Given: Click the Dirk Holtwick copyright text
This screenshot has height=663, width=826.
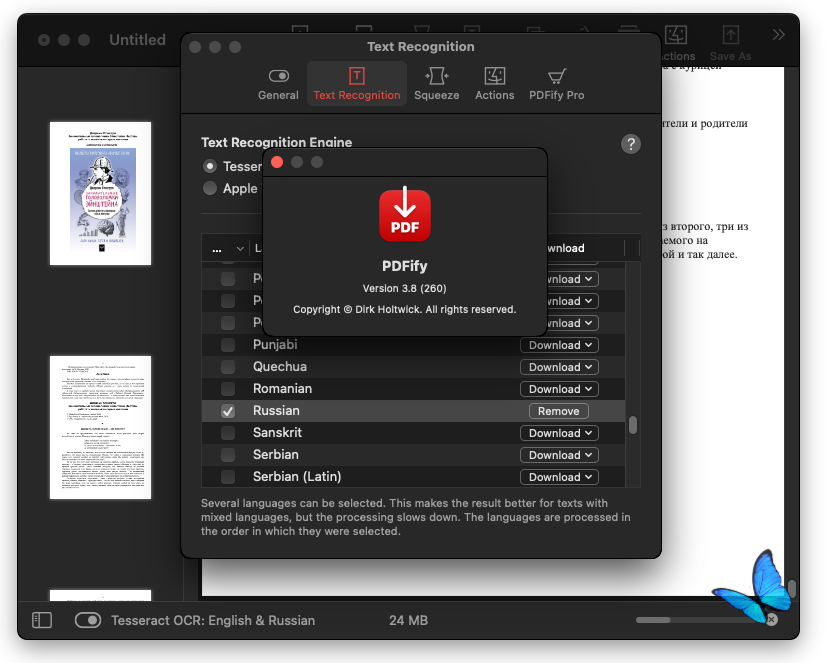Looking at the screenshot, I should click(405, 310).
